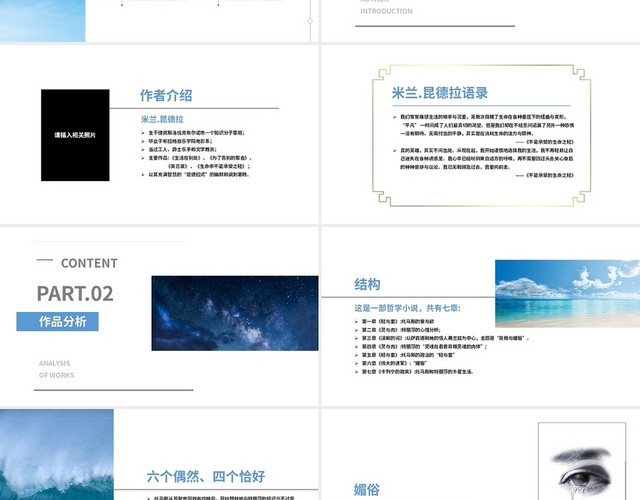Image resolution: width=640 pixels, height=500 pixels.
Task: Click the 结构 slide heading
Action: click(367, 284)
